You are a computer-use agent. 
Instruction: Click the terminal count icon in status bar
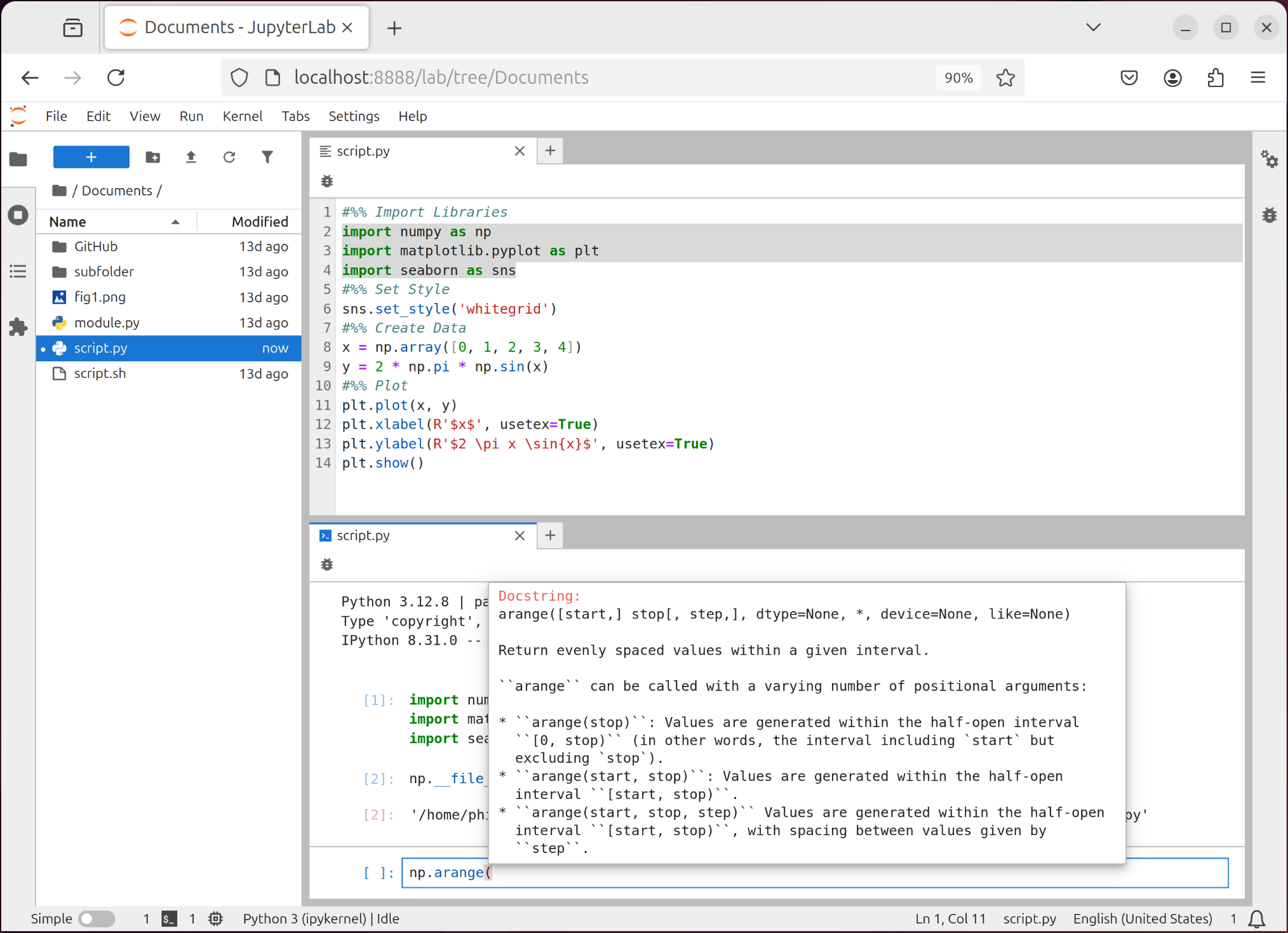coord(169,918)
